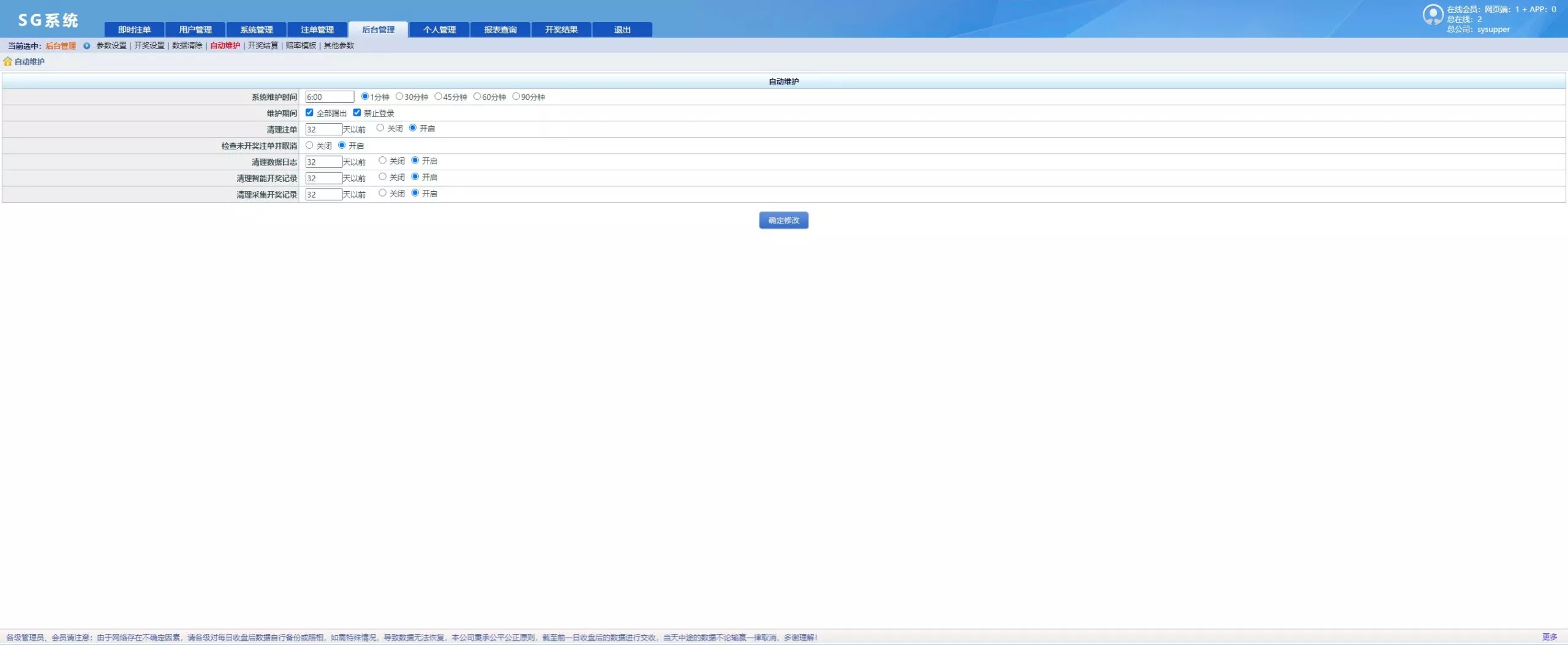Open the 用户管理 tab
Viewport: 1568px width, 645px height.
click(195, 29)
